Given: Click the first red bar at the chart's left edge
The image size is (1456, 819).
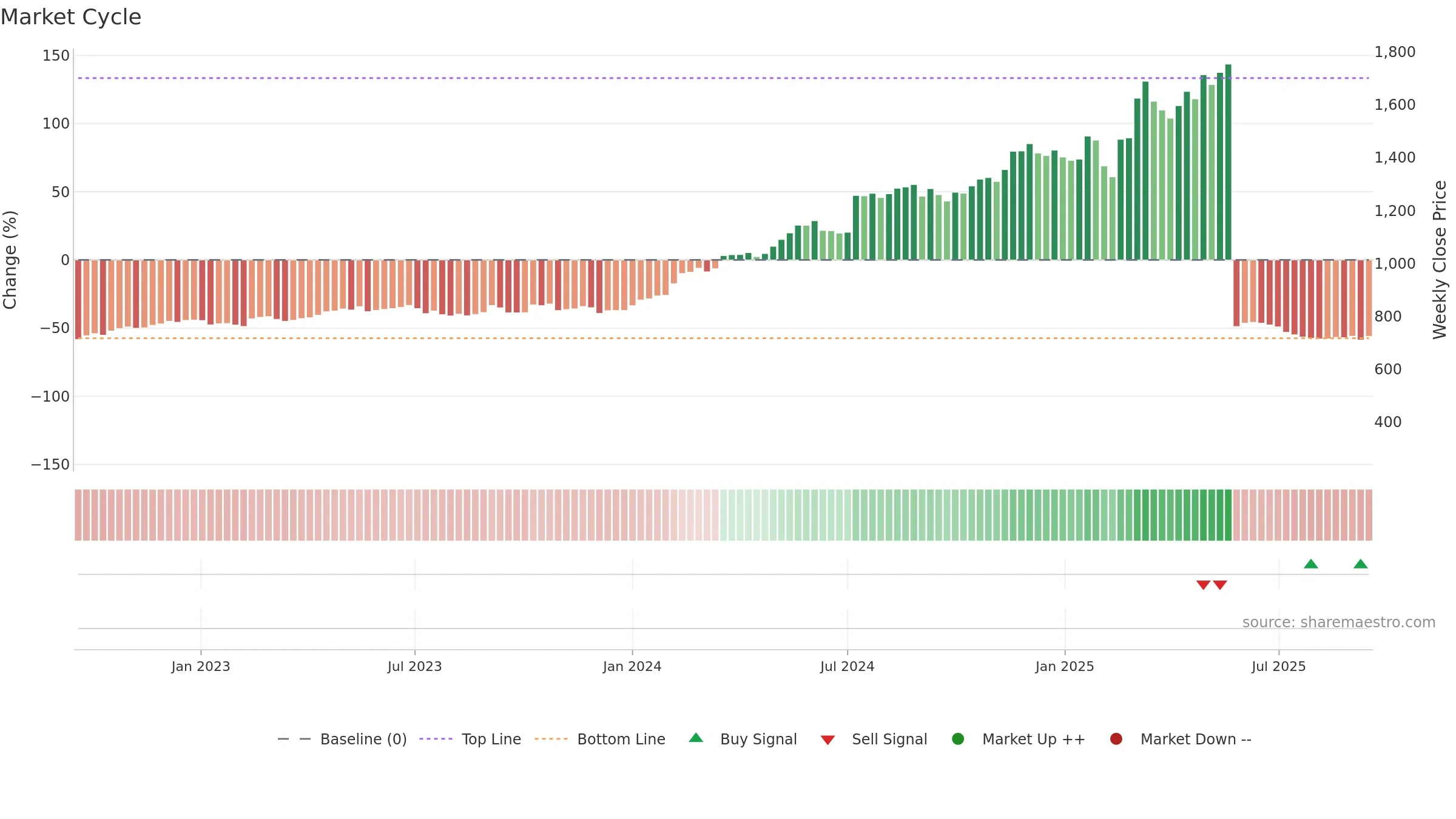Looking at the screenshot, I should point(78,299).
